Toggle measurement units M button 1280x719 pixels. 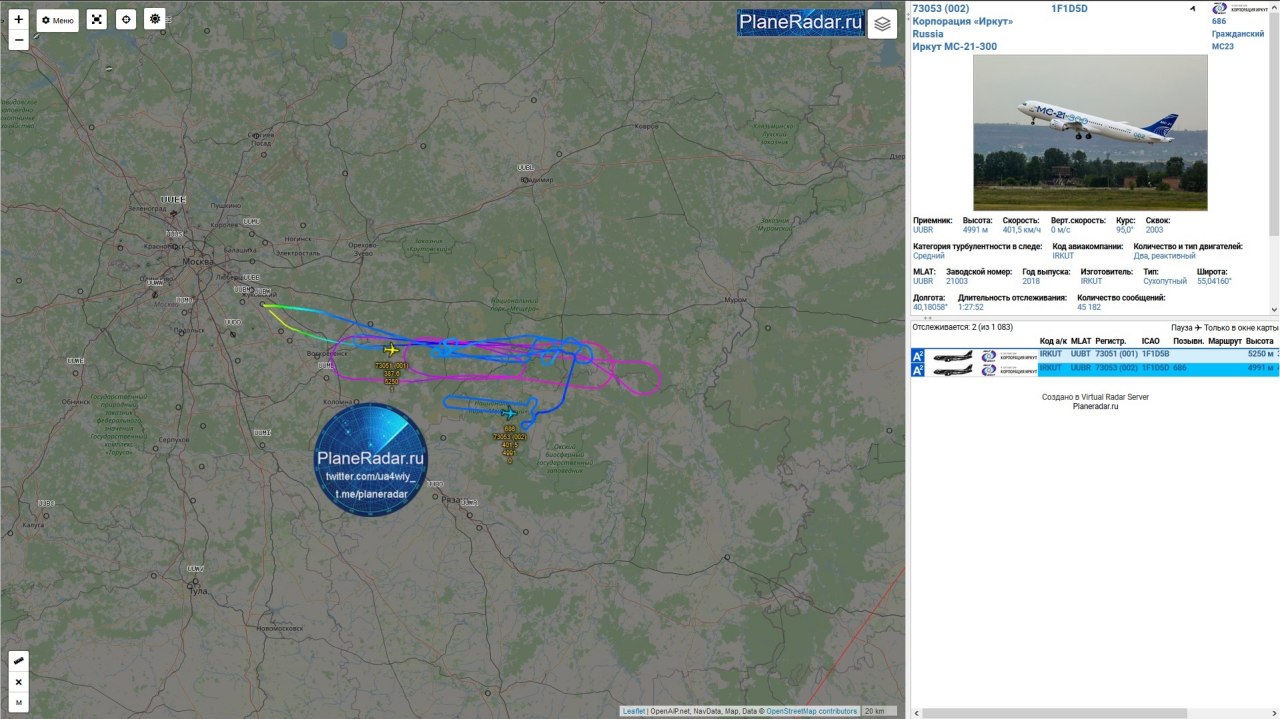[19, 703]
